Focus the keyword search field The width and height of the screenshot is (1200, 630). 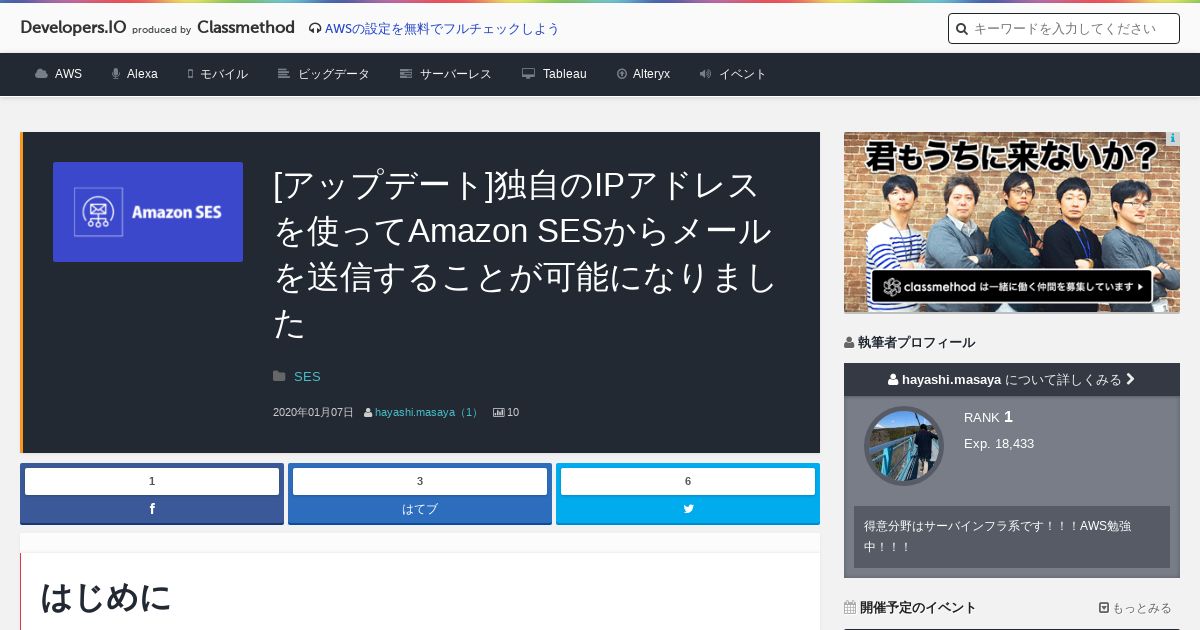pyautogui.click(x=1064, y=29)
